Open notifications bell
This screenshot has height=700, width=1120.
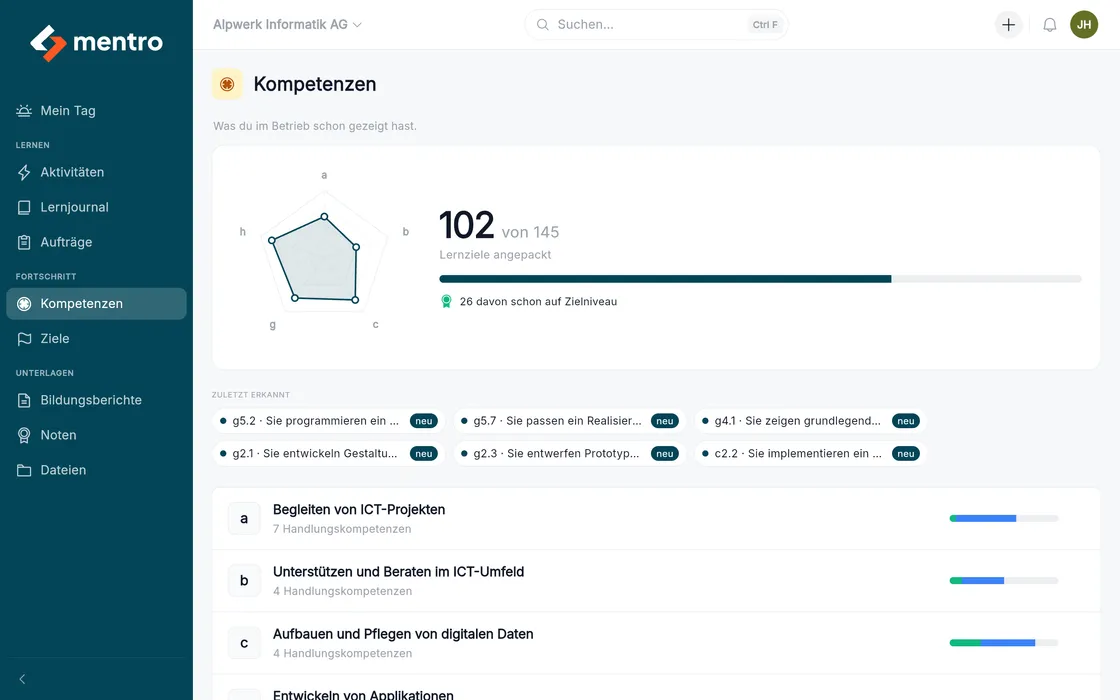tap(1049, 24)
